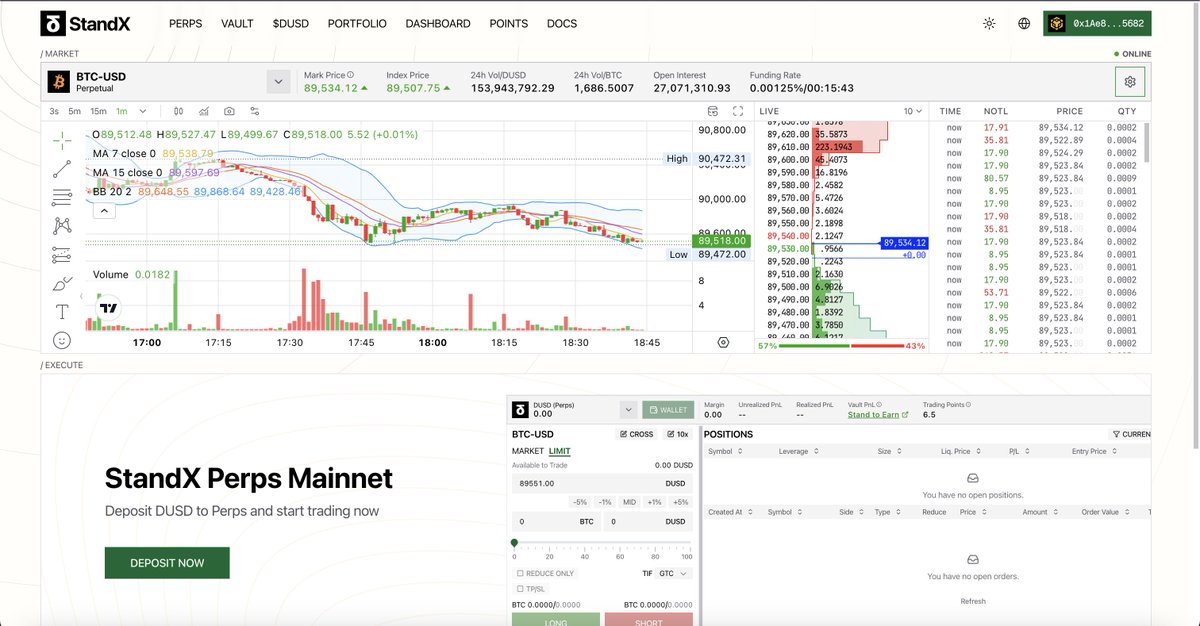The image size is (1200, 626).
Task: Change the chart candle style icon
Action: (178, 111)
